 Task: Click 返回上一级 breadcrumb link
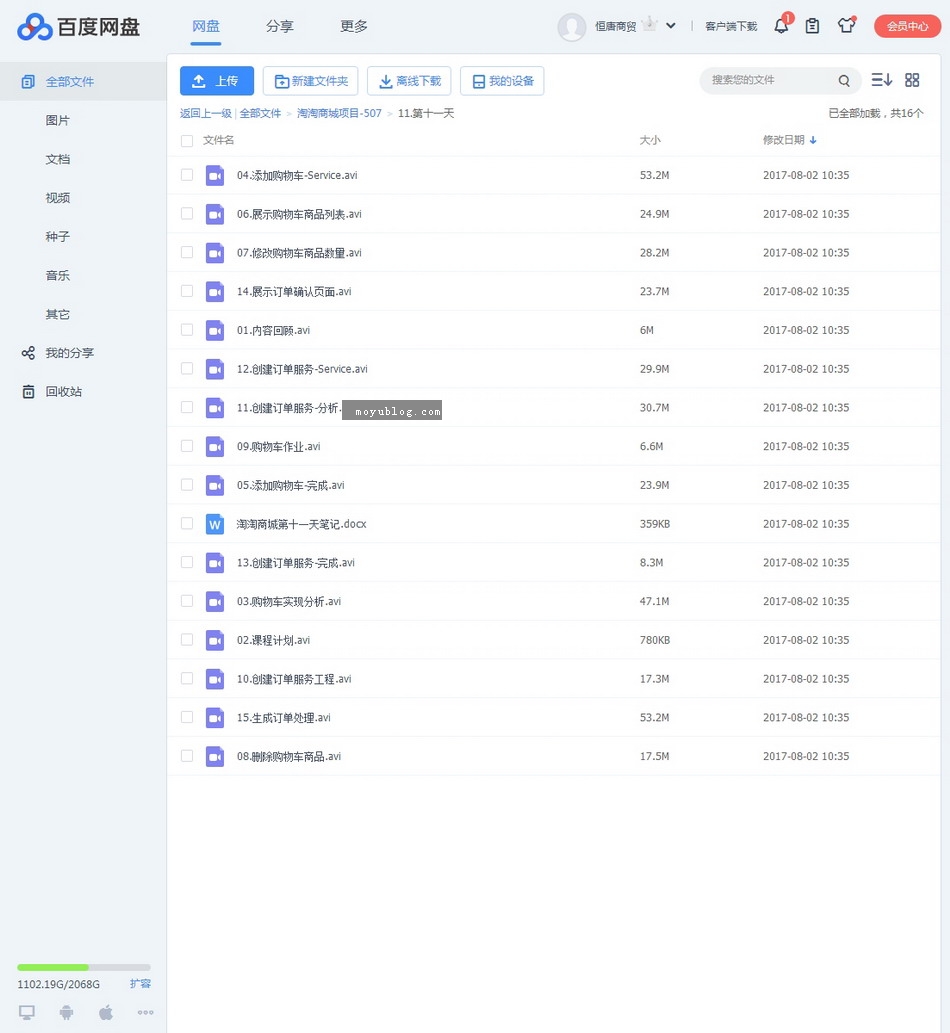[206, 113]
